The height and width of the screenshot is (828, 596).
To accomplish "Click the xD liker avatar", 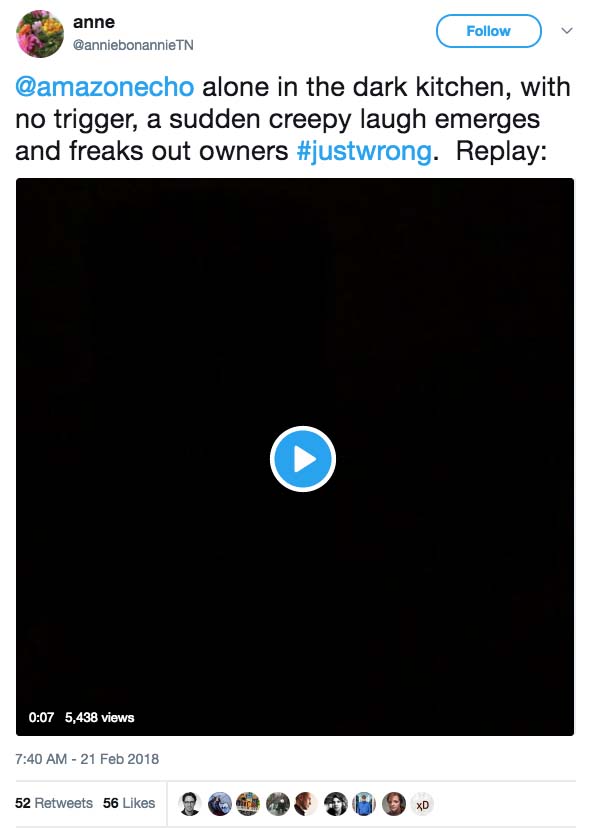I will click(422, 804).
